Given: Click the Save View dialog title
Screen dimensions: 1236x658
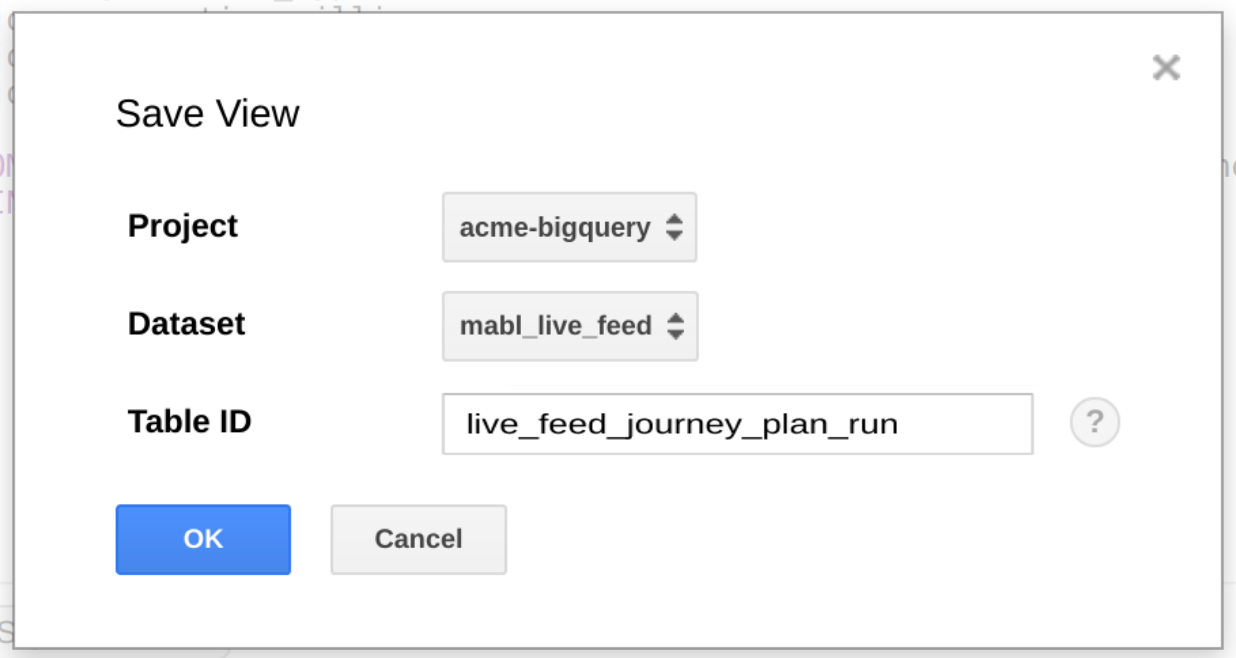Looking at the screenshot, I should point(207,114).
